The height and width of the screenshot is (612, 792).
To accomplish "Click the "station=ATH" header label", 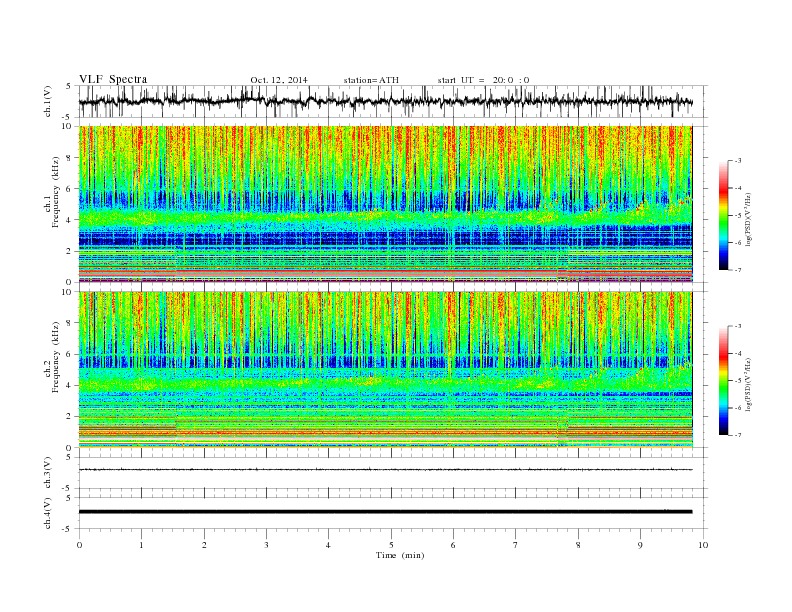I will pos(371,80).
